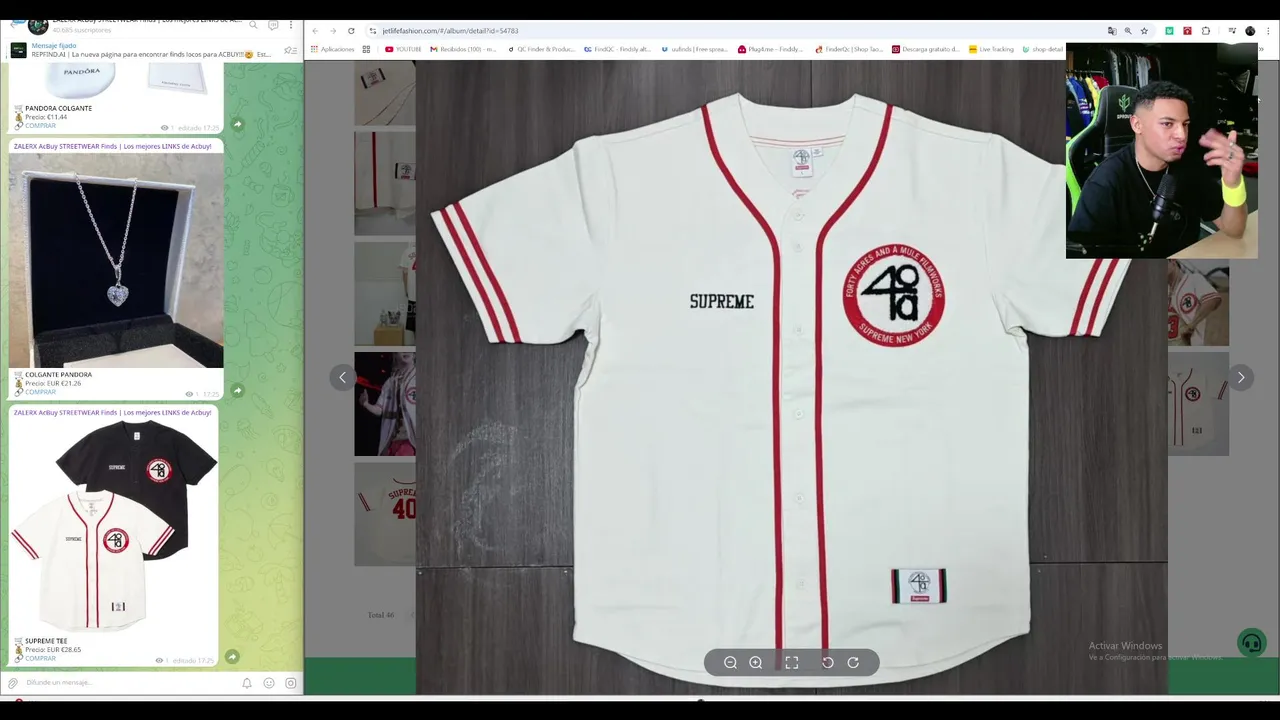This screenshot has height=720, width=1280.
Task: Go to next image with right arrow
Action: (x=1241, y=377)
